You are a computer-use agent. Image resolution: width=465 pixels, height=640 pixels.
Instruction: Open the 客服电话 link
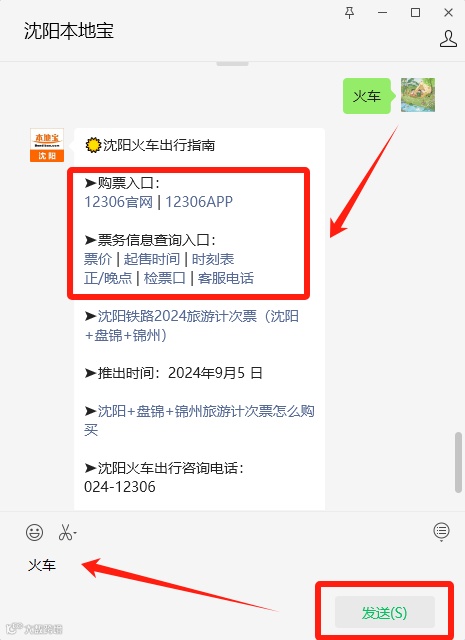(x=226, y=278)
